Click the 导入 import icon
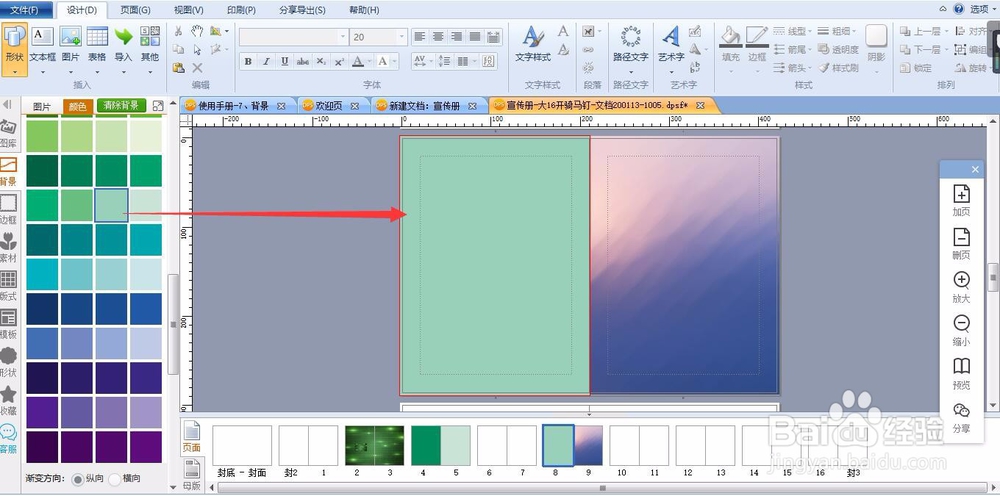Viewport: 1000px width, 496px height. click(123, 36)
